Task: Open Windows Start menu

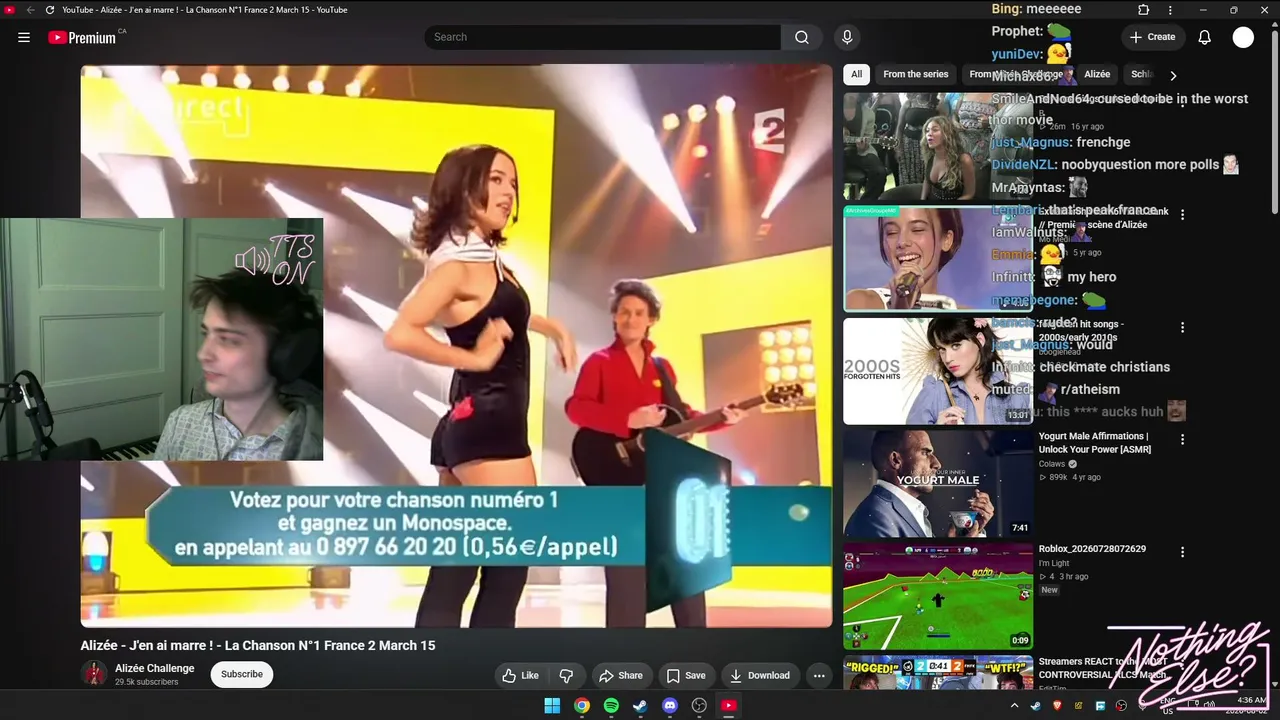Action: click(x=552, y=705)
